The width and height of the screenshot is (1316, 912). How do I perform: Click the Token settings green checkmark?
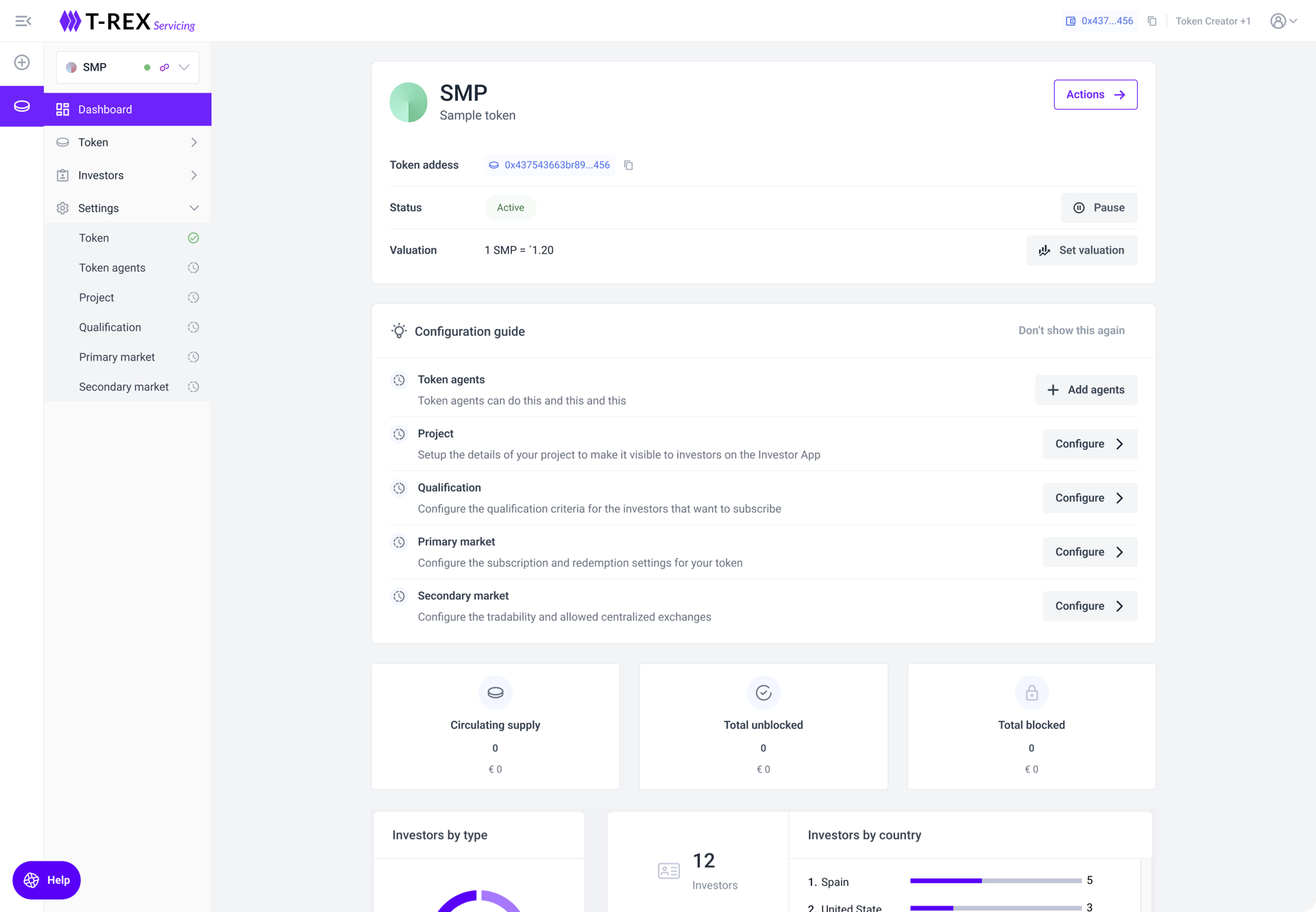[x=193, y=238]
